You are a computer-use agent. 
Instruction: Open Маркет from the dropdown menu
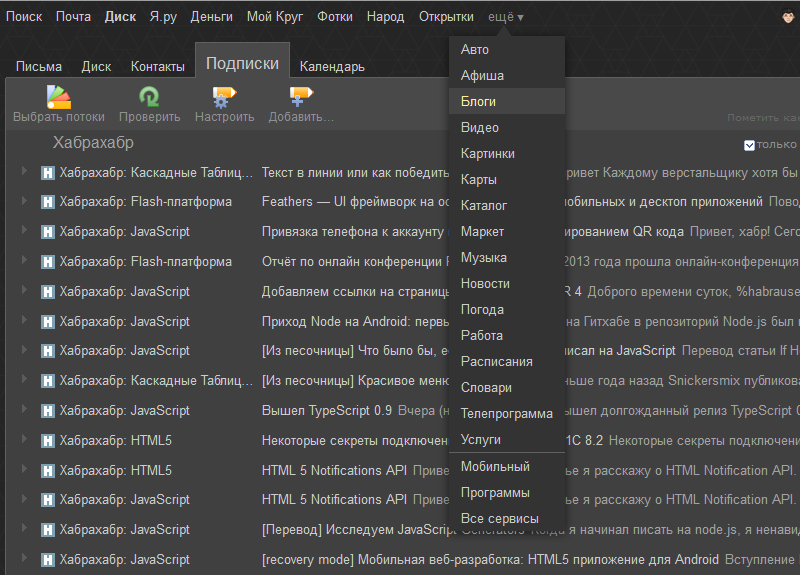pyautogui.click(x=507, y=231)
